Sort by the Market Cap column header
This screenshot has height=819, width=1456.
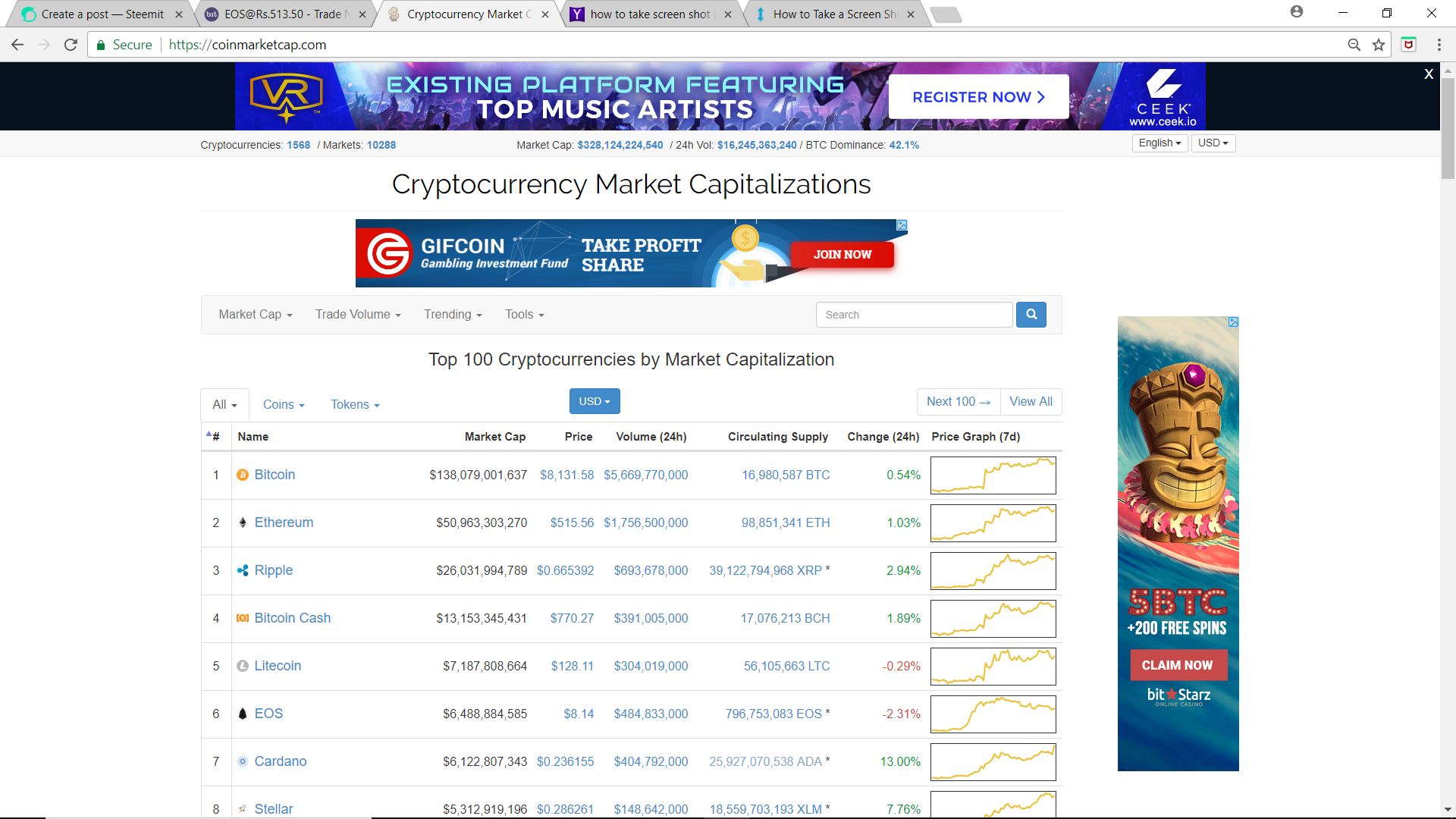(x=494, y=437)
